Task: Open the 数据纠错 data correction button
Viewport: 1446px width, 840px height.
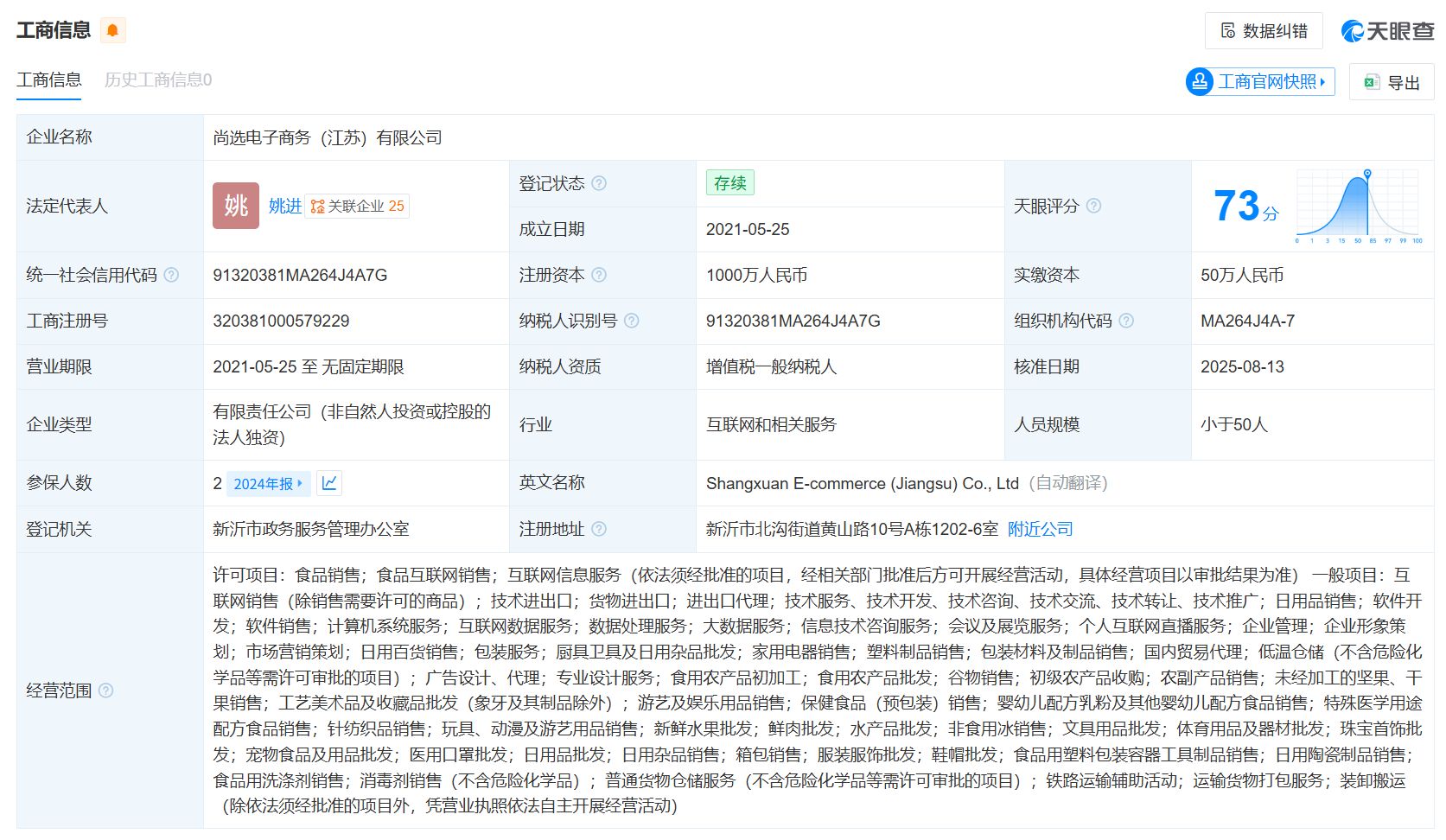Action: (1264, 31)
